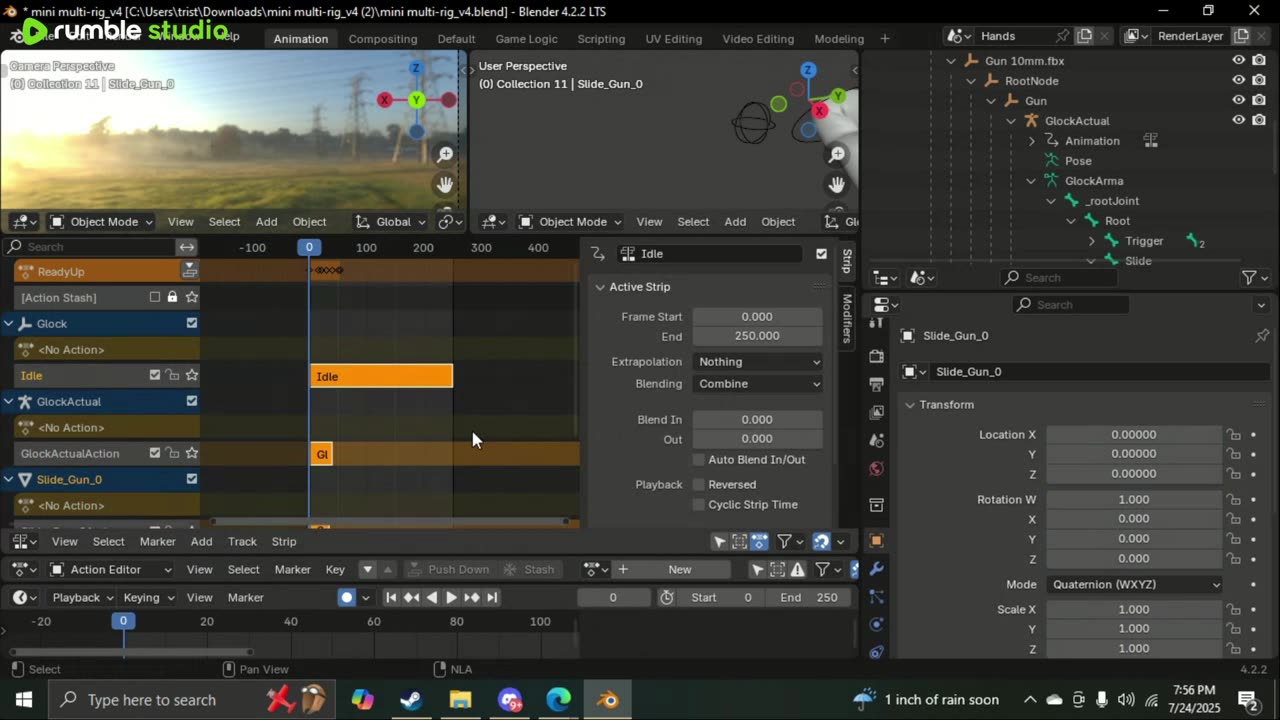Click the pan hand icon in the camera viewport
Screen dimensions: 1280x720
coord(445,185)
